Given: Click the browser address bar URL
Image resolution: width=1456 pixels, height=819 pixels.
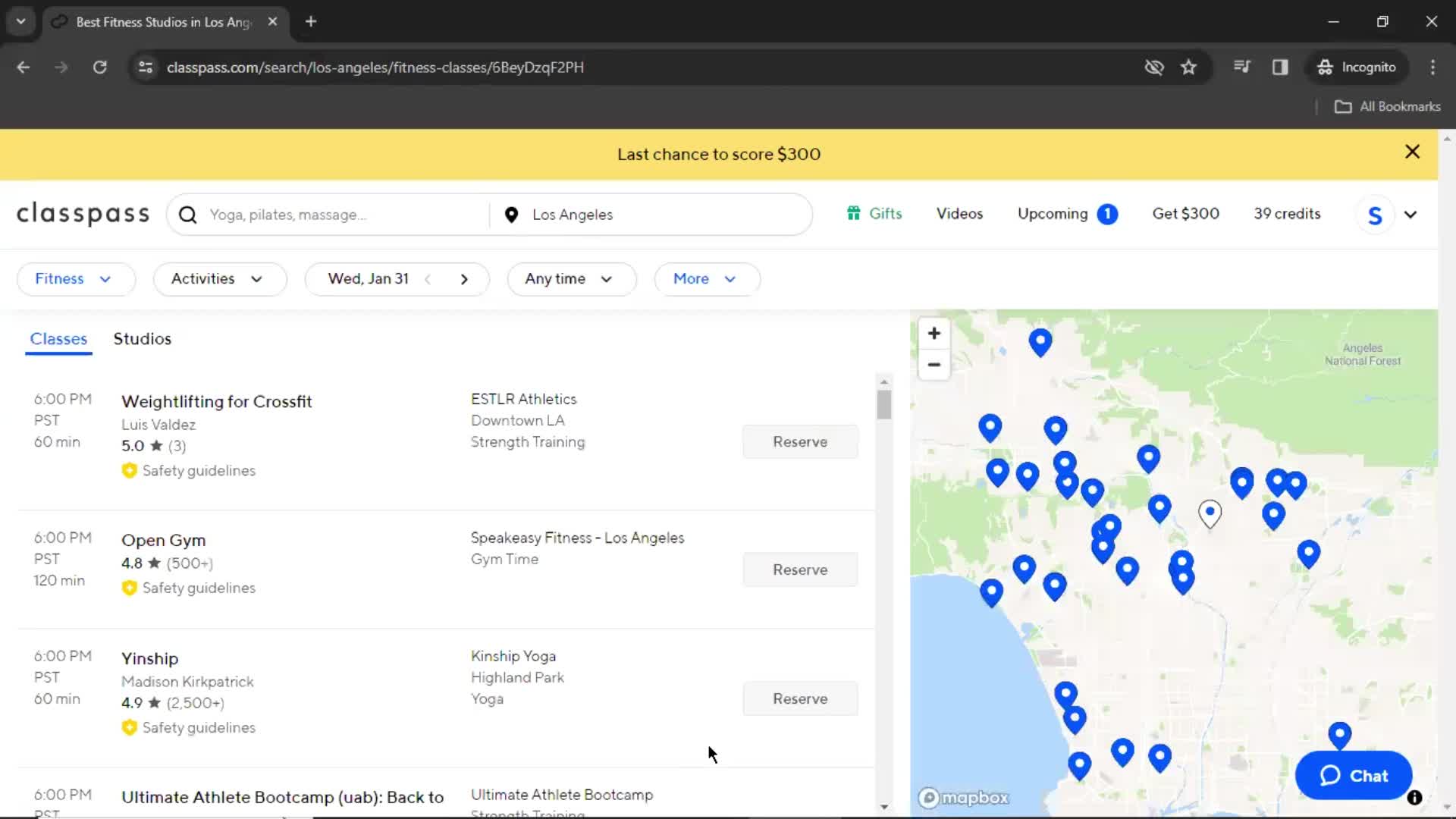Looking at the screenshot, I should [375, 67].
